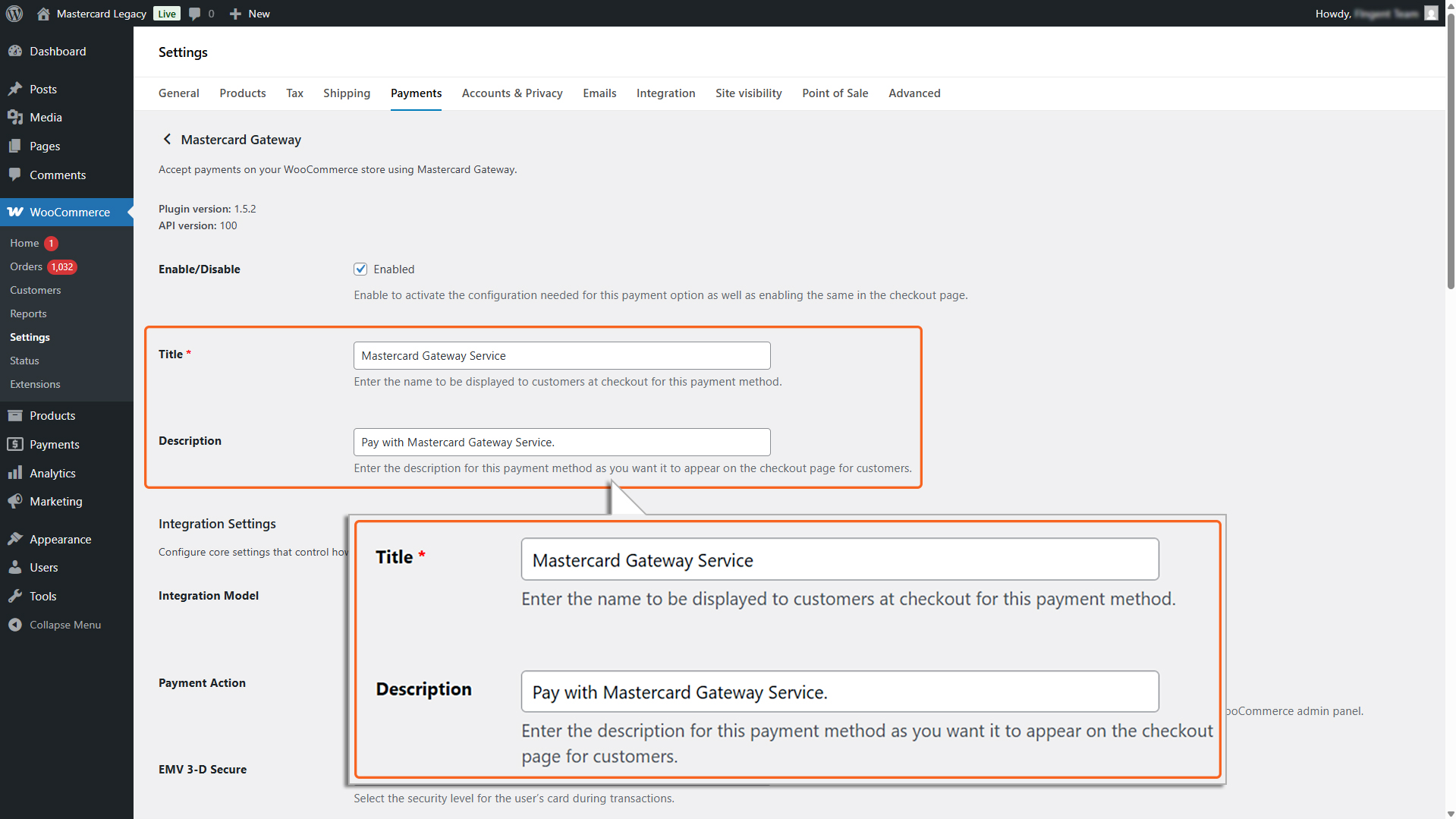This screenshot has width=1456, height=819.
Task: Click the Analytics bar chart icon
Action: pyautogui.click(x=15, y=473)
